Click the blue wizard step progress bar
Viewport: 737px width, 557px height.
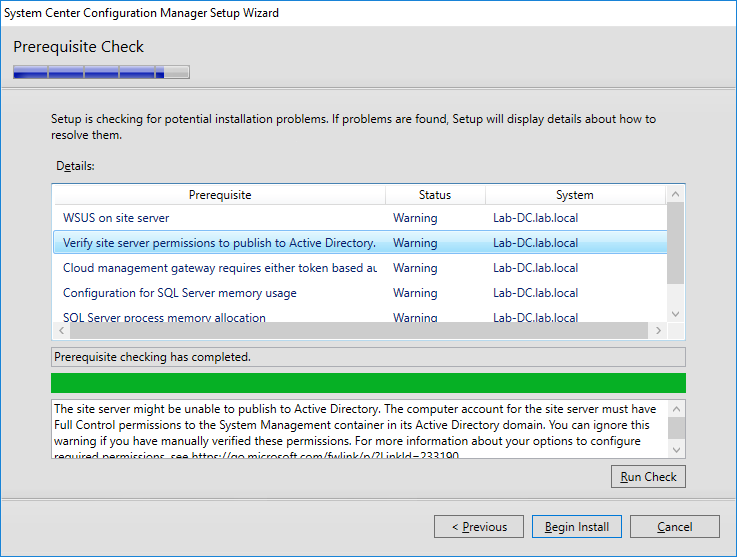click(102, 72)
